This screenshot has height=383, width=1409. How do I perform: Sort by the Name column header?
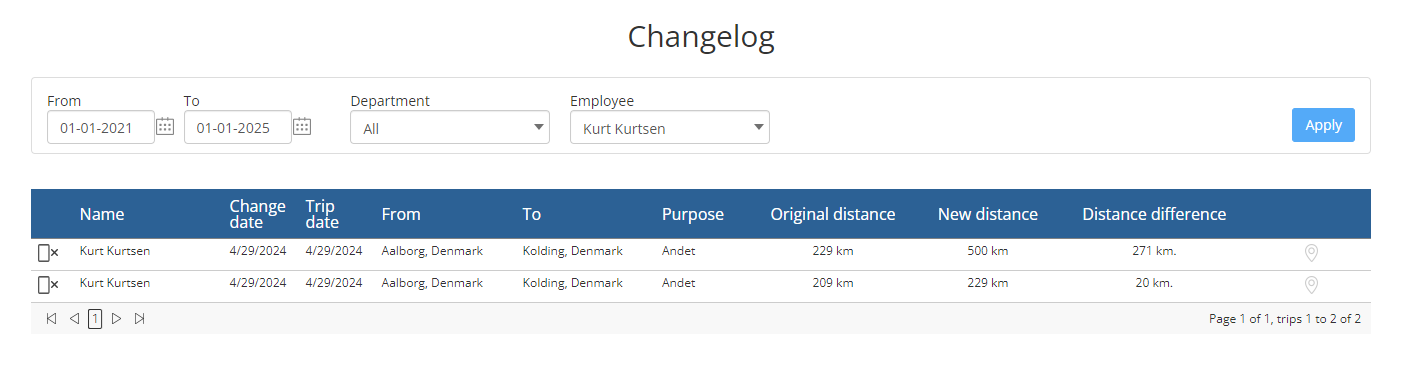point(102,214)
